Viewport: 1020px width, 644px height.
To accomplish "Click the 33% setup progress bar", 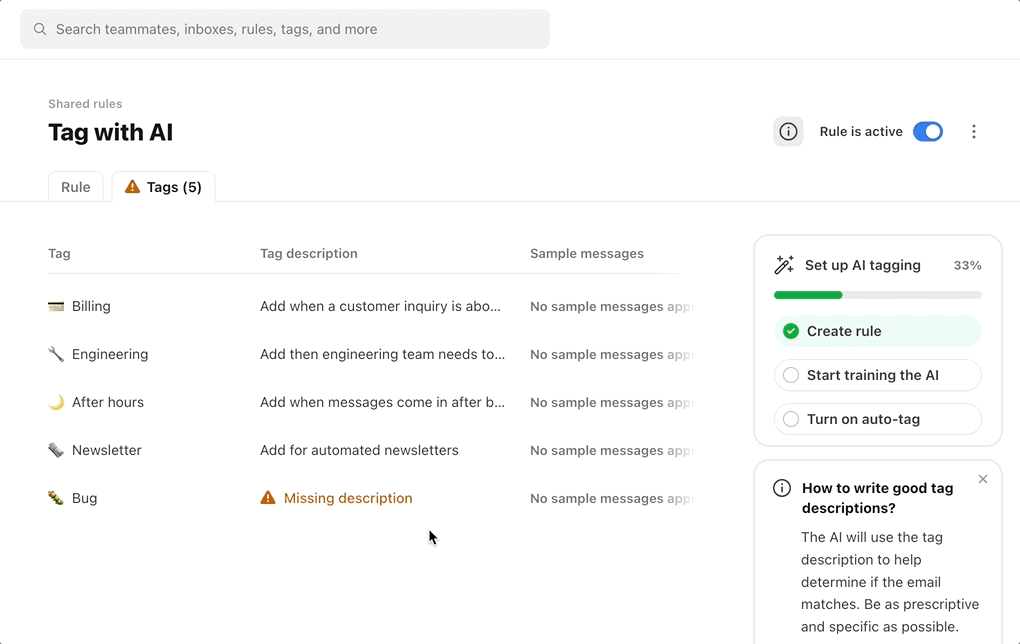I will point(877,294).
